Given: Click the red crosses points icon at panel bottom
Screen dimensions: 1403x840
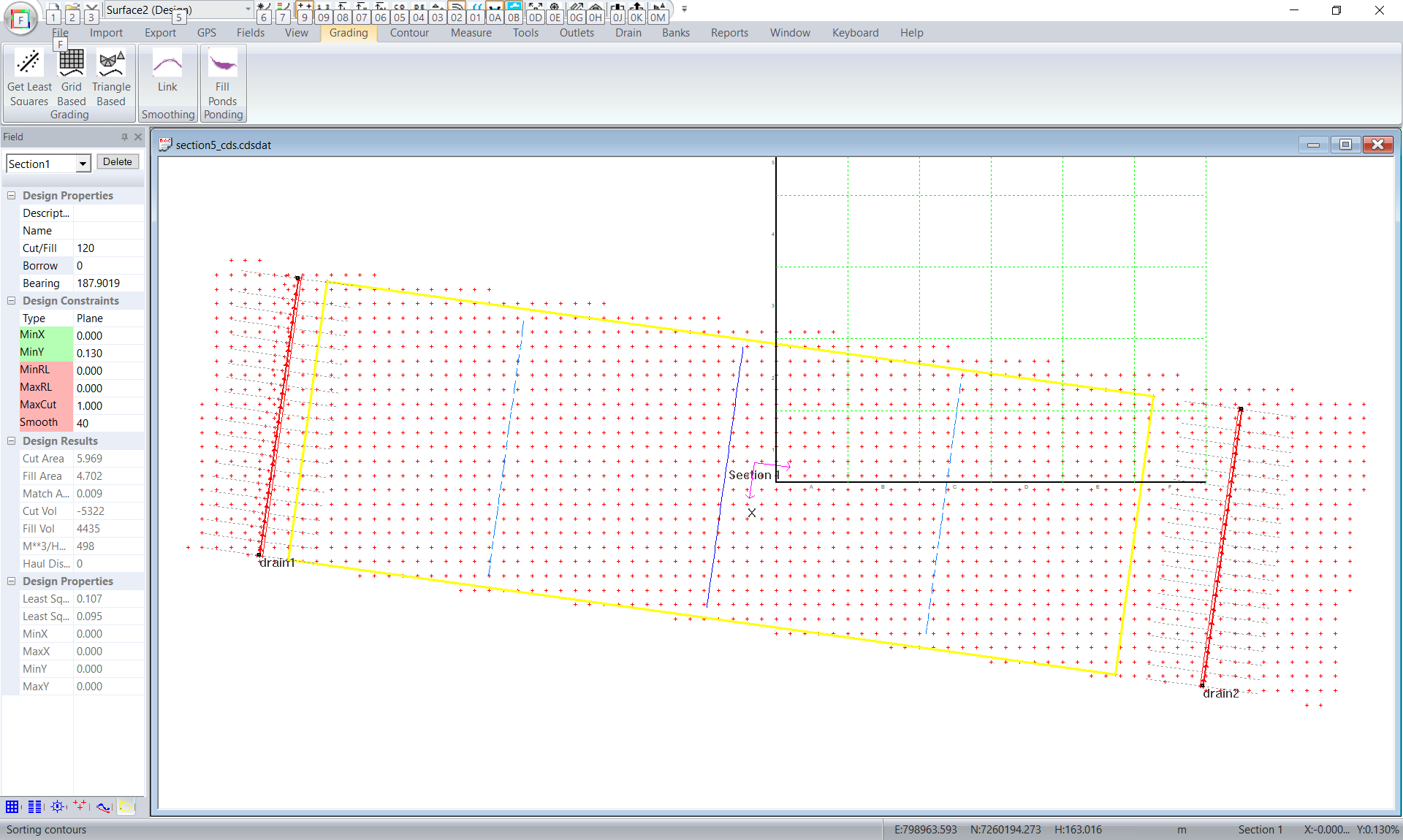Looking at the screenshot, I should pos(80,806).
